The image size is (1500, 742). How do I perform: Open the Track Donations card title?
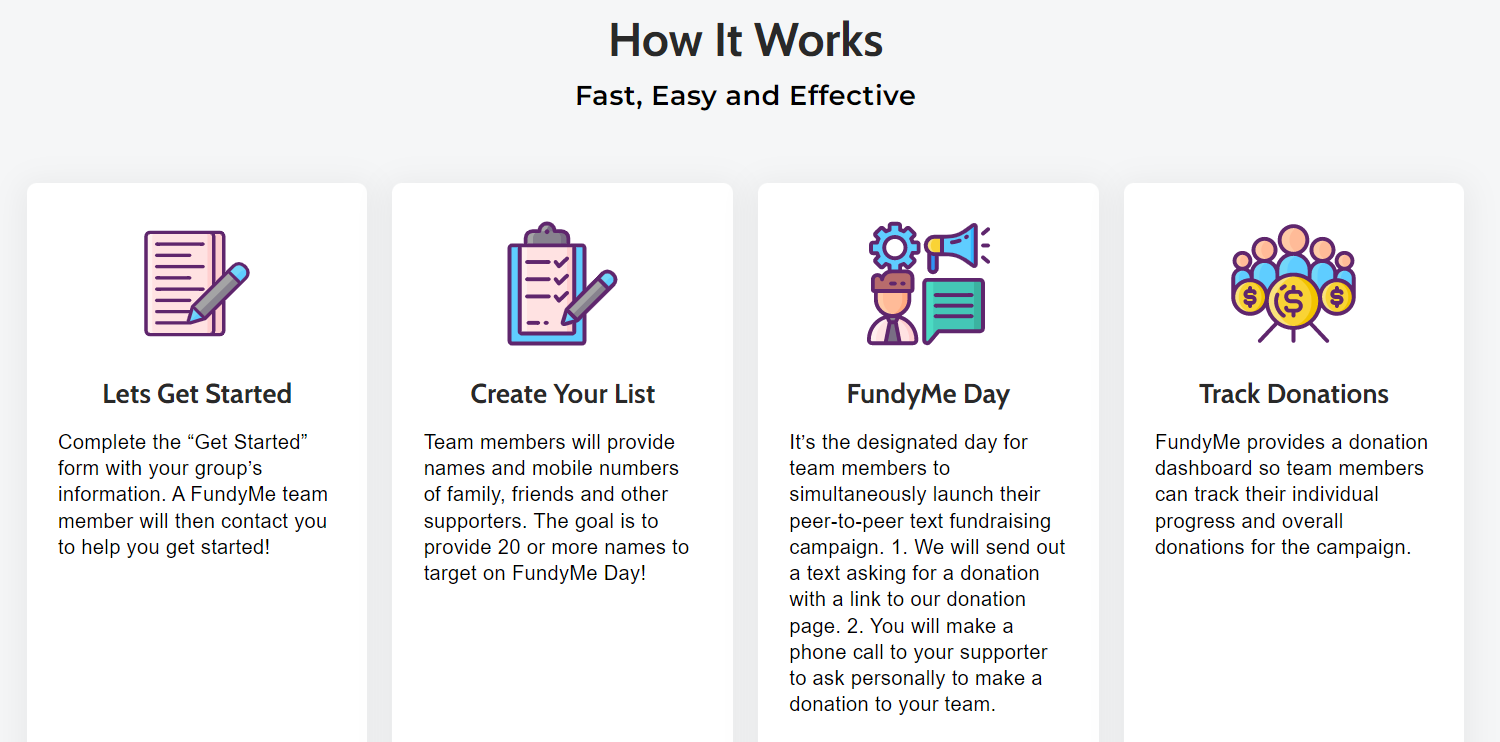[x=1294, y=394]
